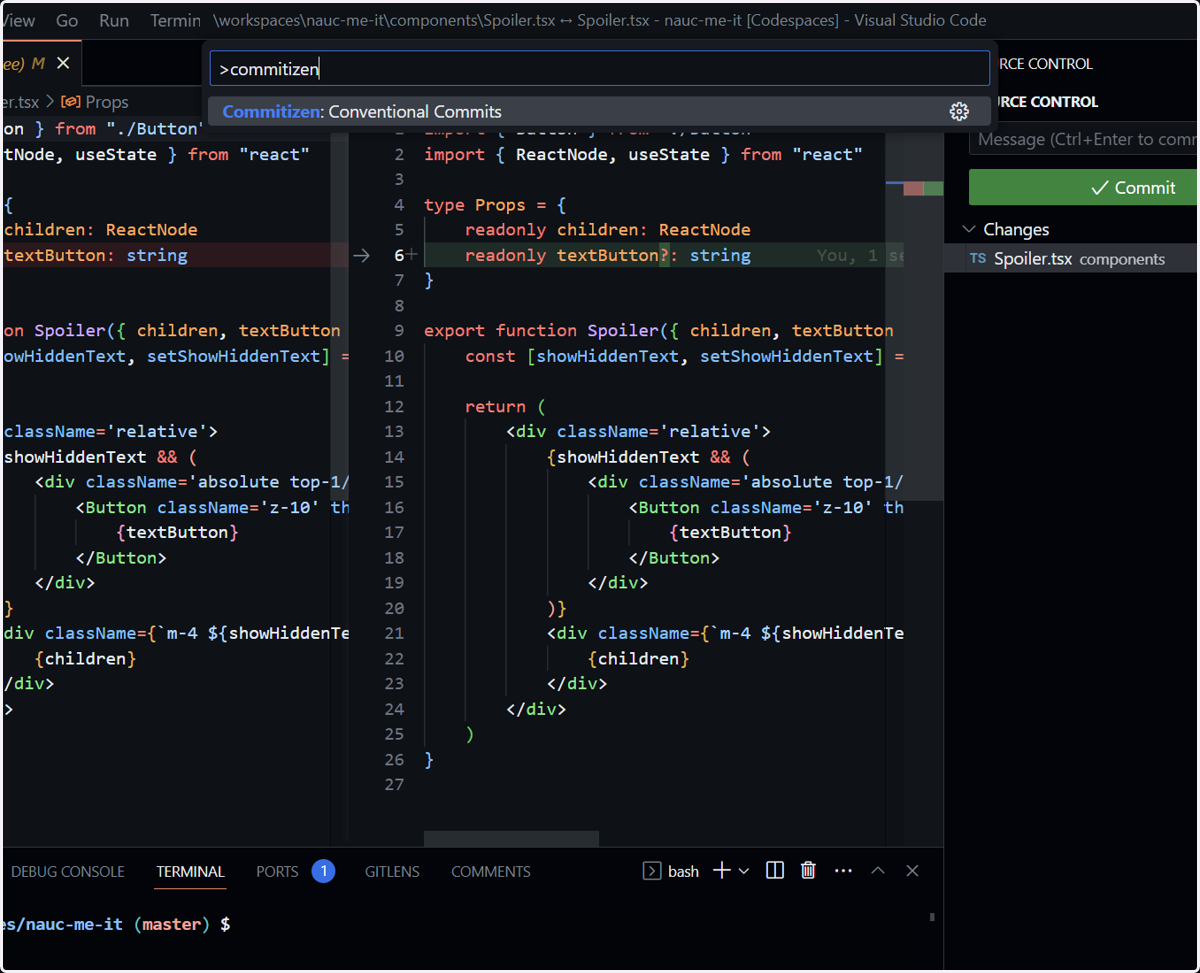The width and height of the screenshot is (1200, 973).
Task: Click the terminal prompt line
Action: [116, 924]
